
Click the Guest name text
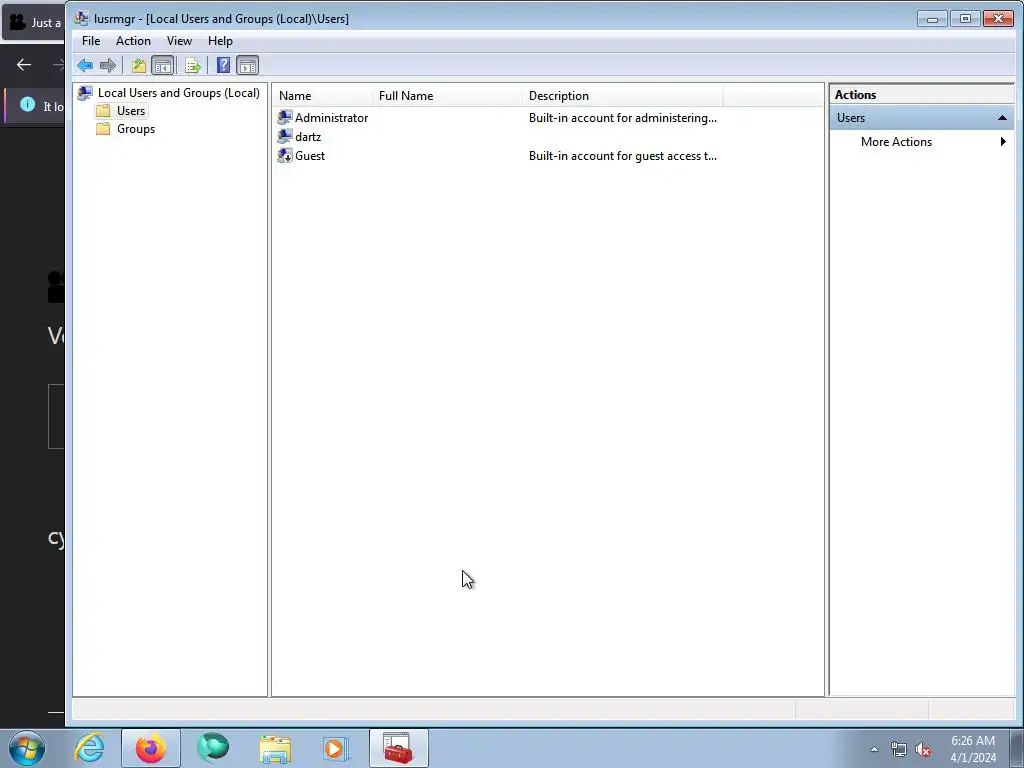coord(310,155)
